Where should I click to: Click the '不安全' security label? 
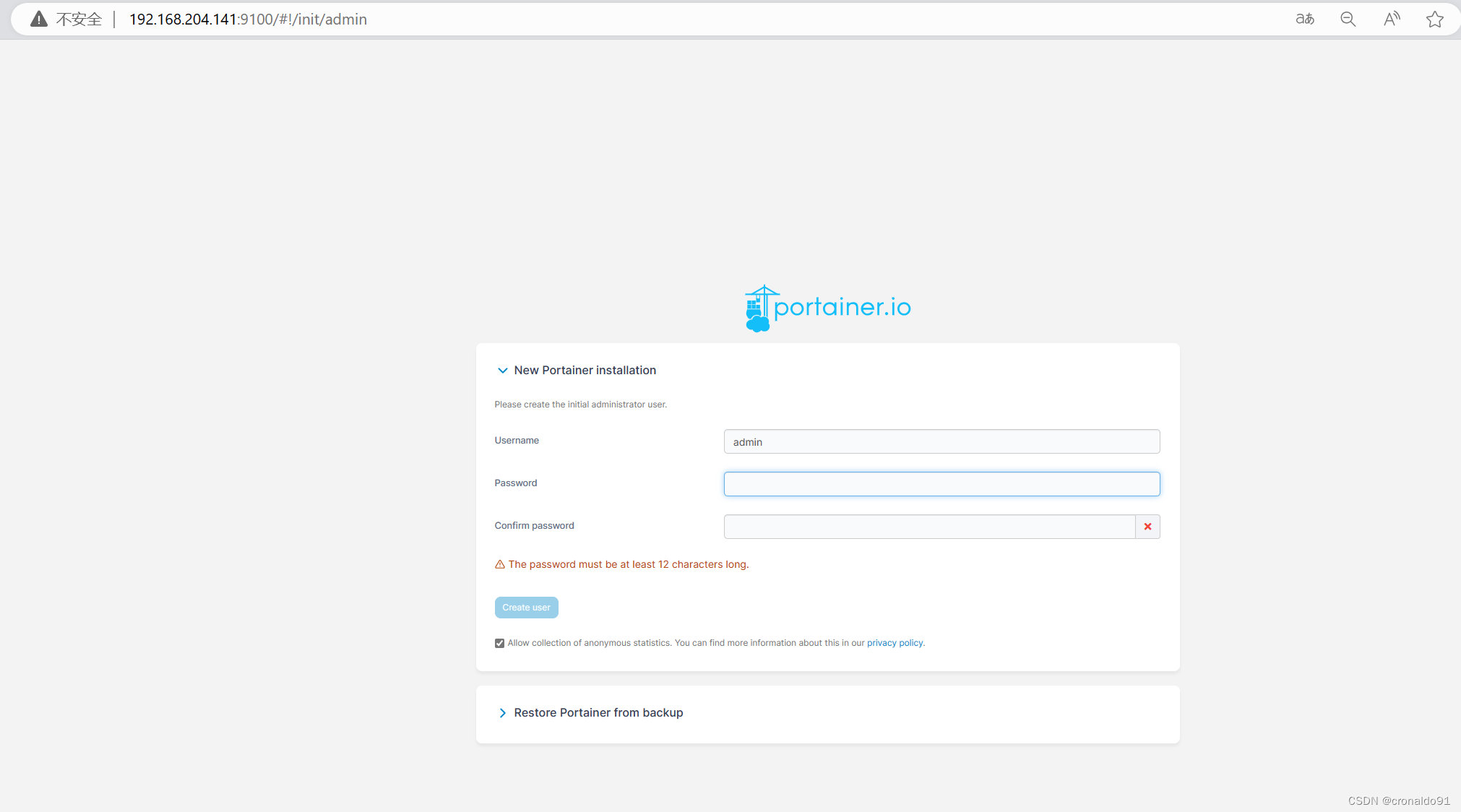tap(79, 20)
